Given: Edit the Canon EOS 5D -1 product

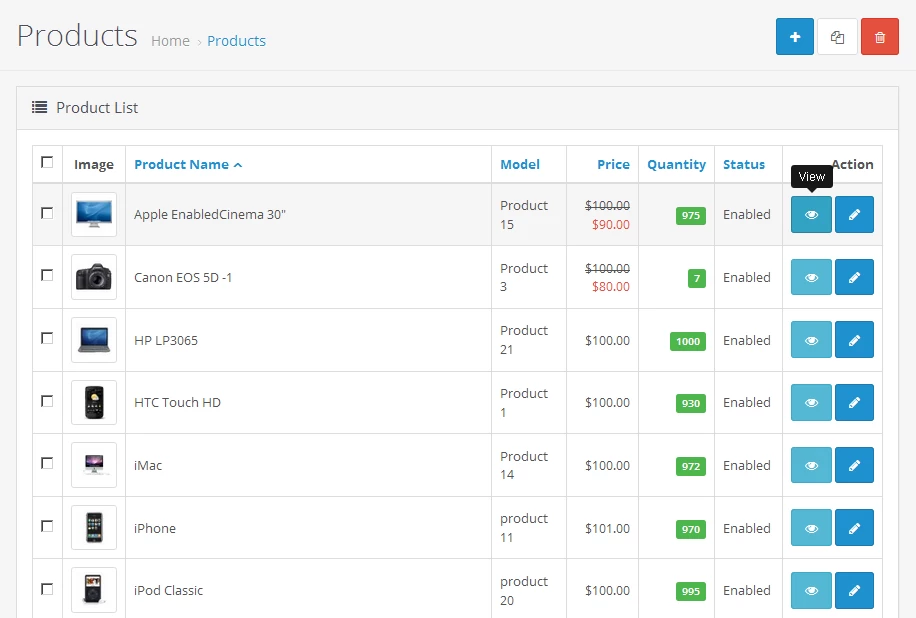Looking at the screenshot, I should click(x=854, y=277).
